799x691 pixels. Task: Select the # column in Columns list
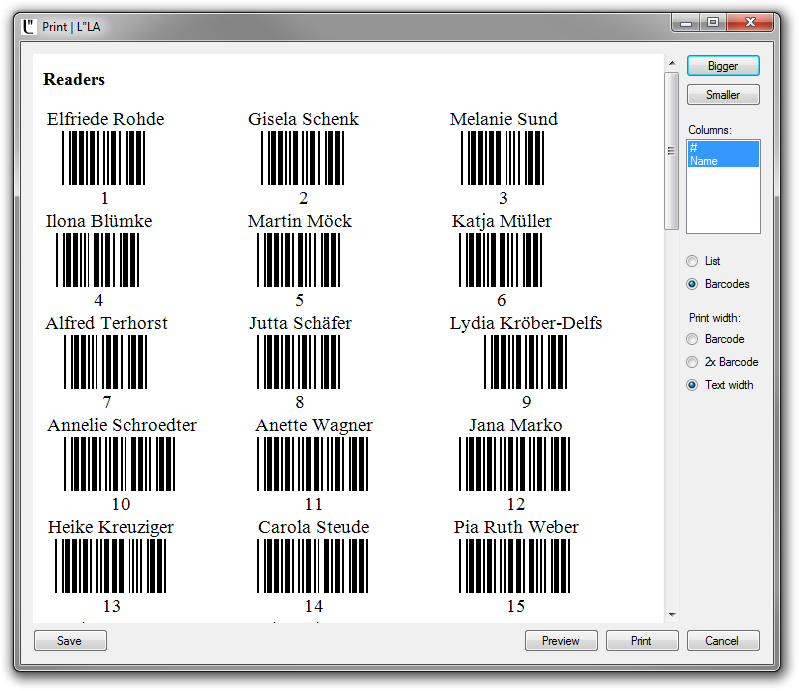click(723, 148)
